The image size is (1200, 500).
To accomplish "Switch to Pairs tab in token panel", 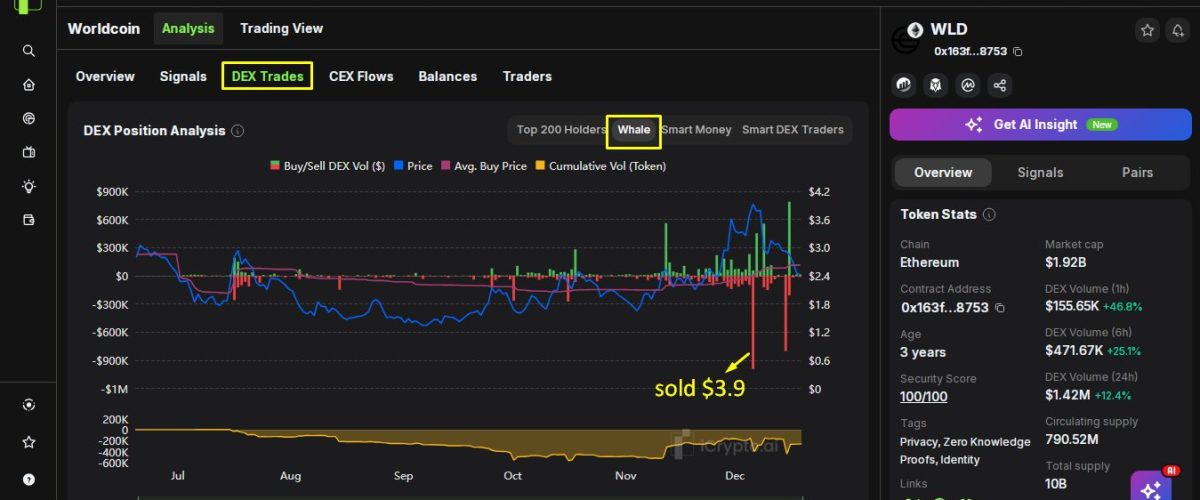I will click(x=1137, y=172).
